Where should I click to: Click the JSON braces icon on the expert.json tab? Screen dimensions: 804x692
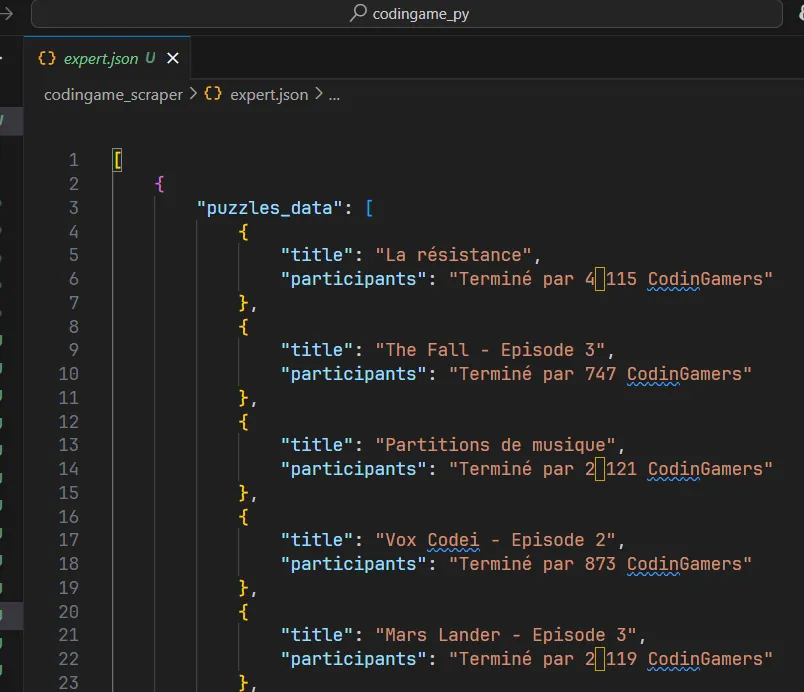pos(47,58)
